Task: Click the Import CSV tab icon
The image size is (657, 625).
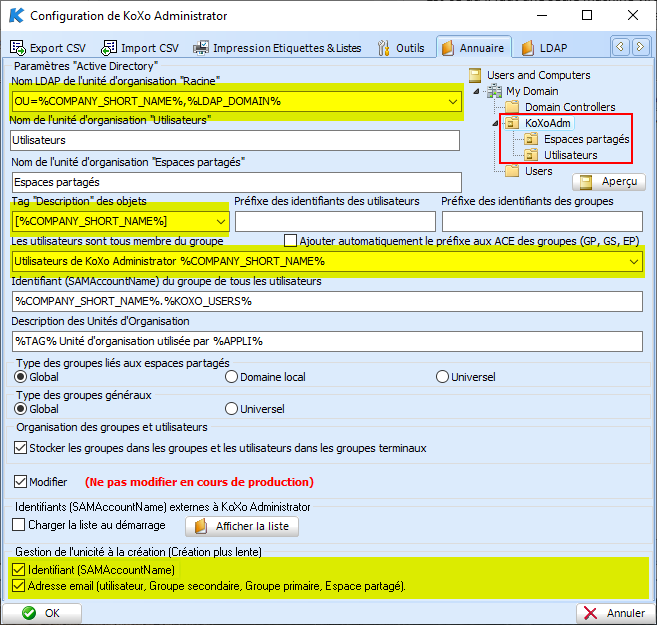Action: [109, 48]
